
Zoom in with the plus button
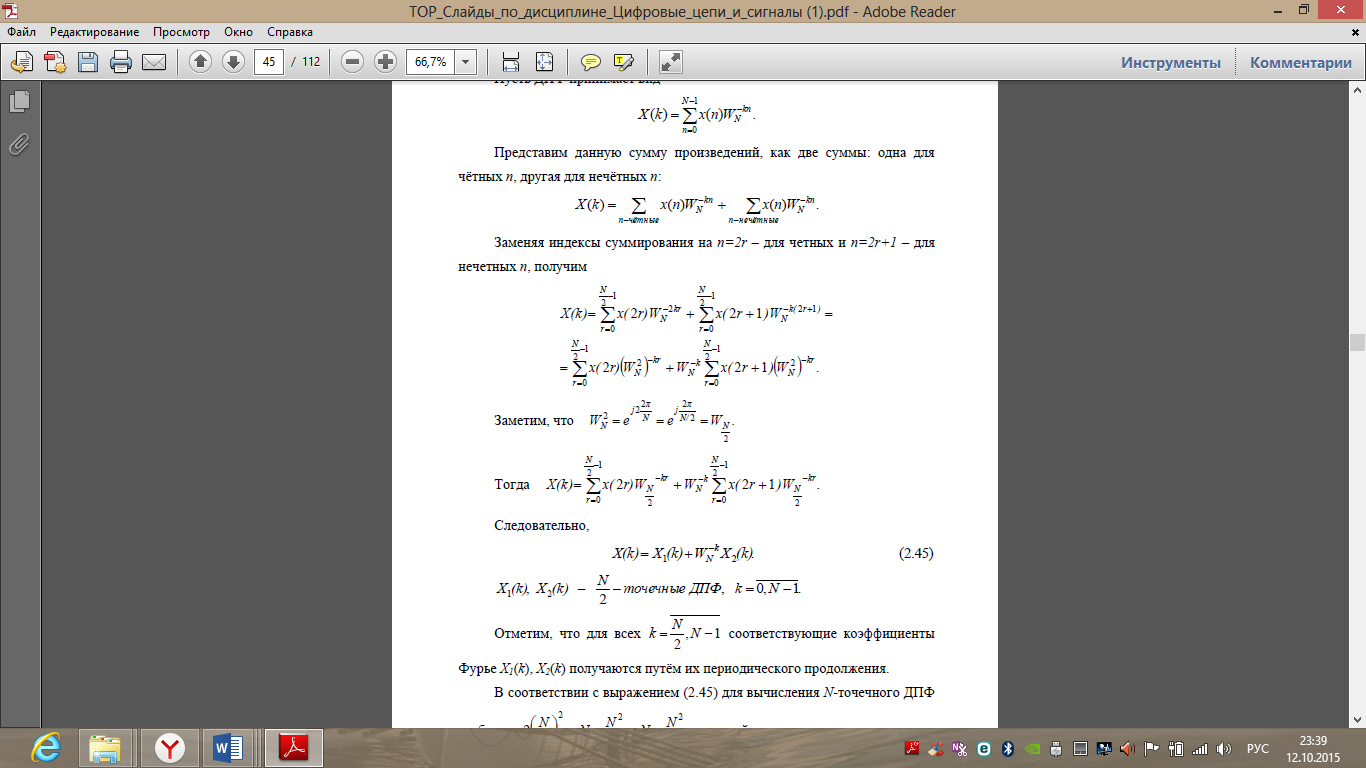[x=385, y=62]
